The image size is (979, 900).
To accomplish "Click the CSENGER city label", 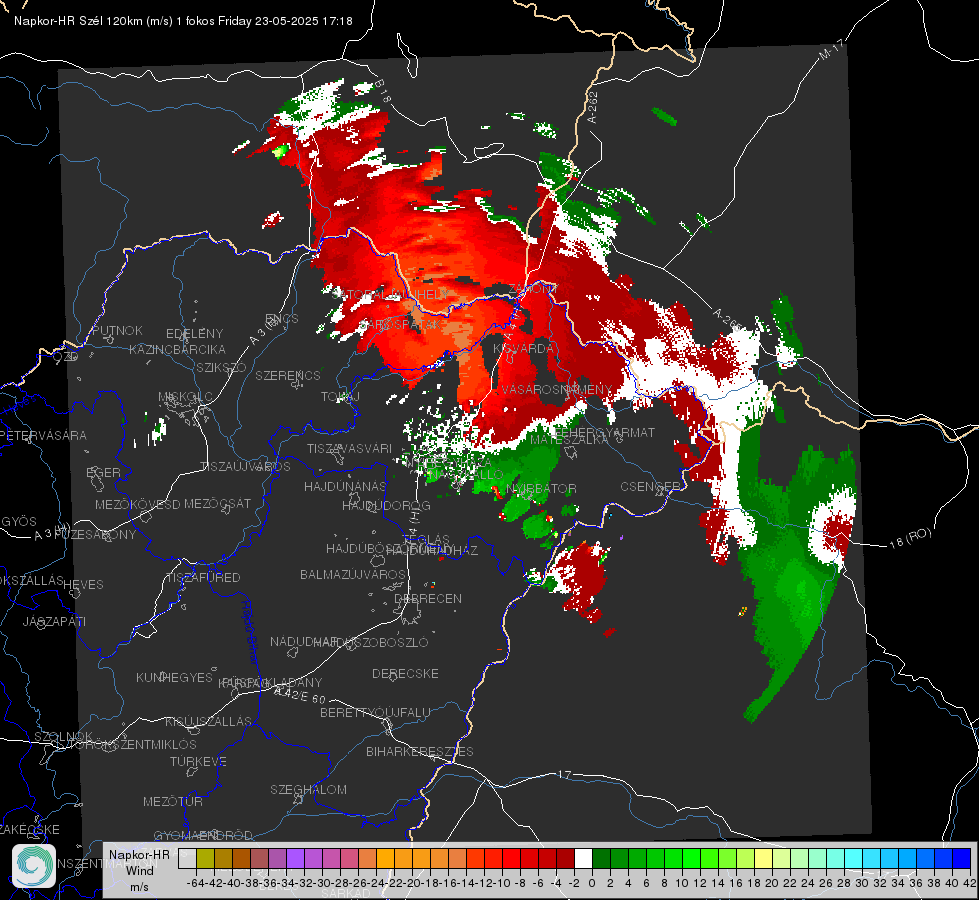I will pyautogui.click(x=650, y=486).
